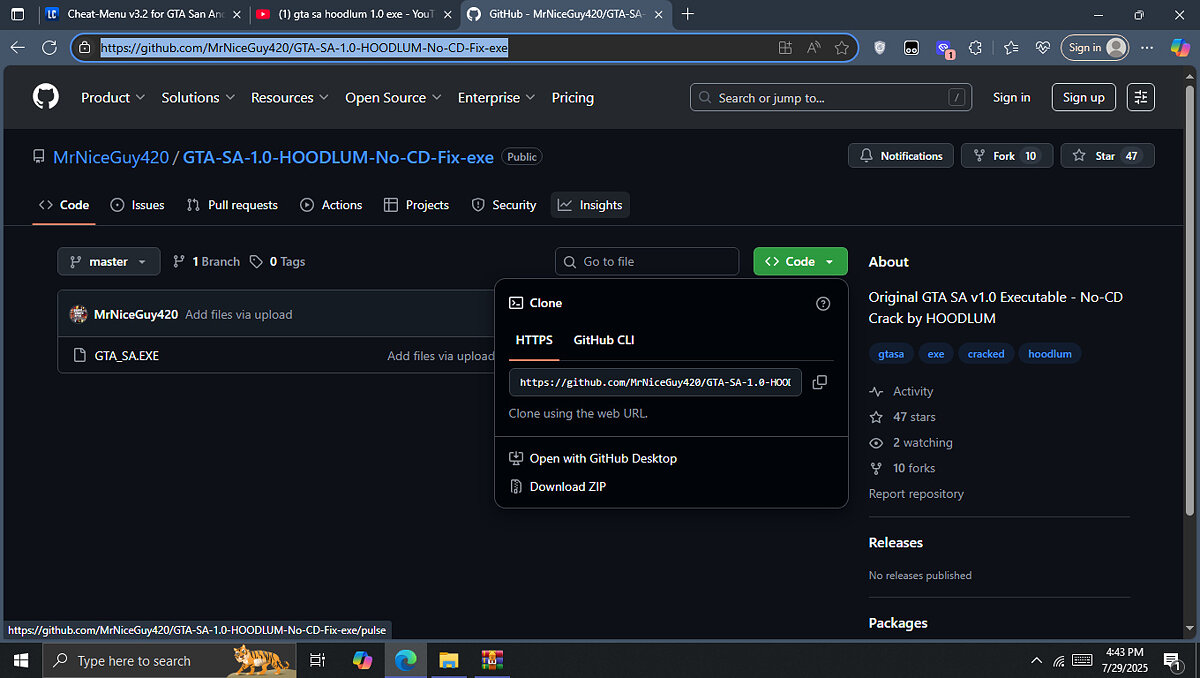This screenshot has height=678, width=1200.
Task: Expand the master branch dropdown
Action: (x=108, y=262)
